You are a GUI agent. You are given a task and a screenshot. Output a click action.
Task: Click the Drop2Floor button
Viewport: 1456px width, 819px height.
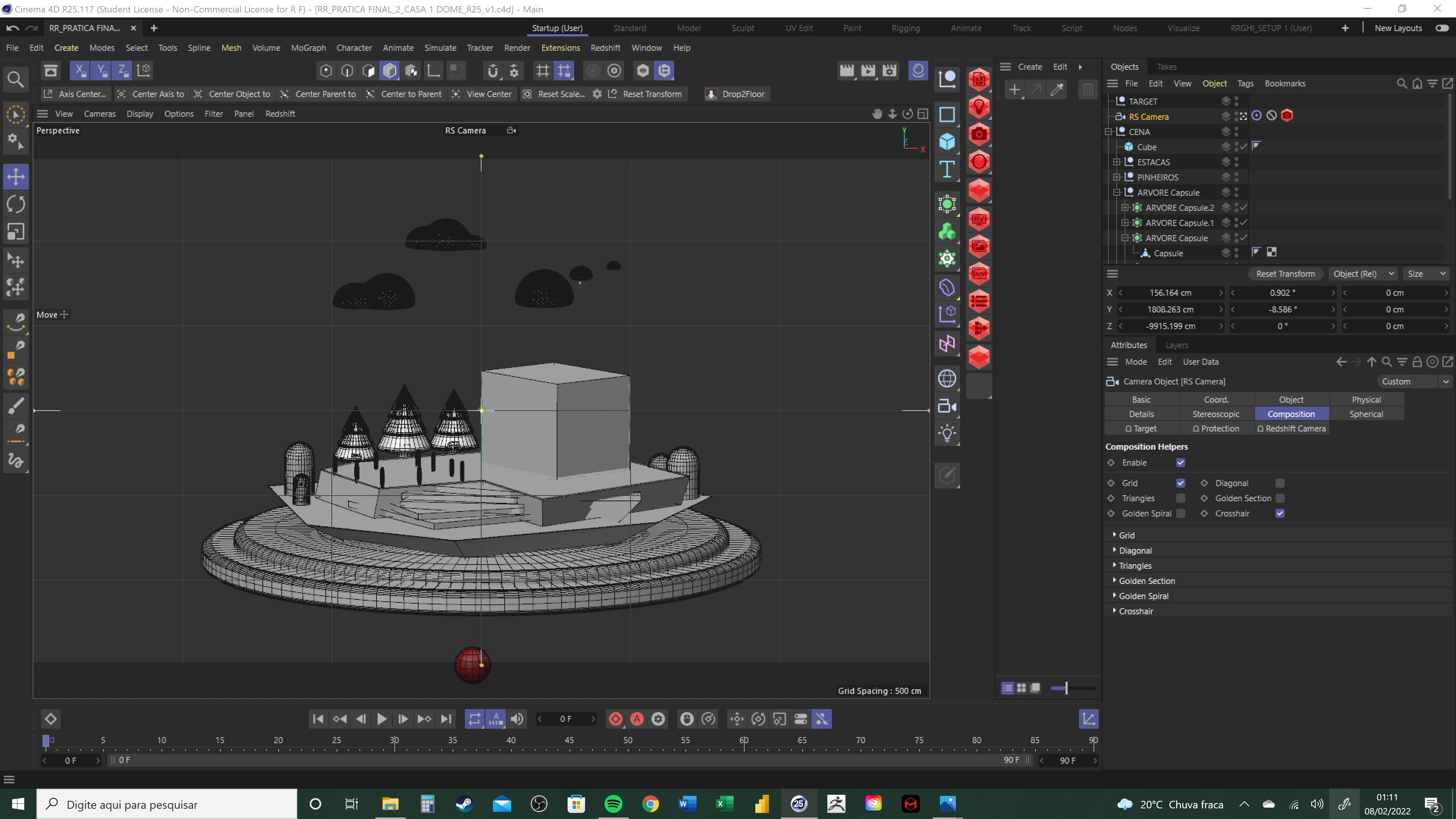[x=736, y=94]
